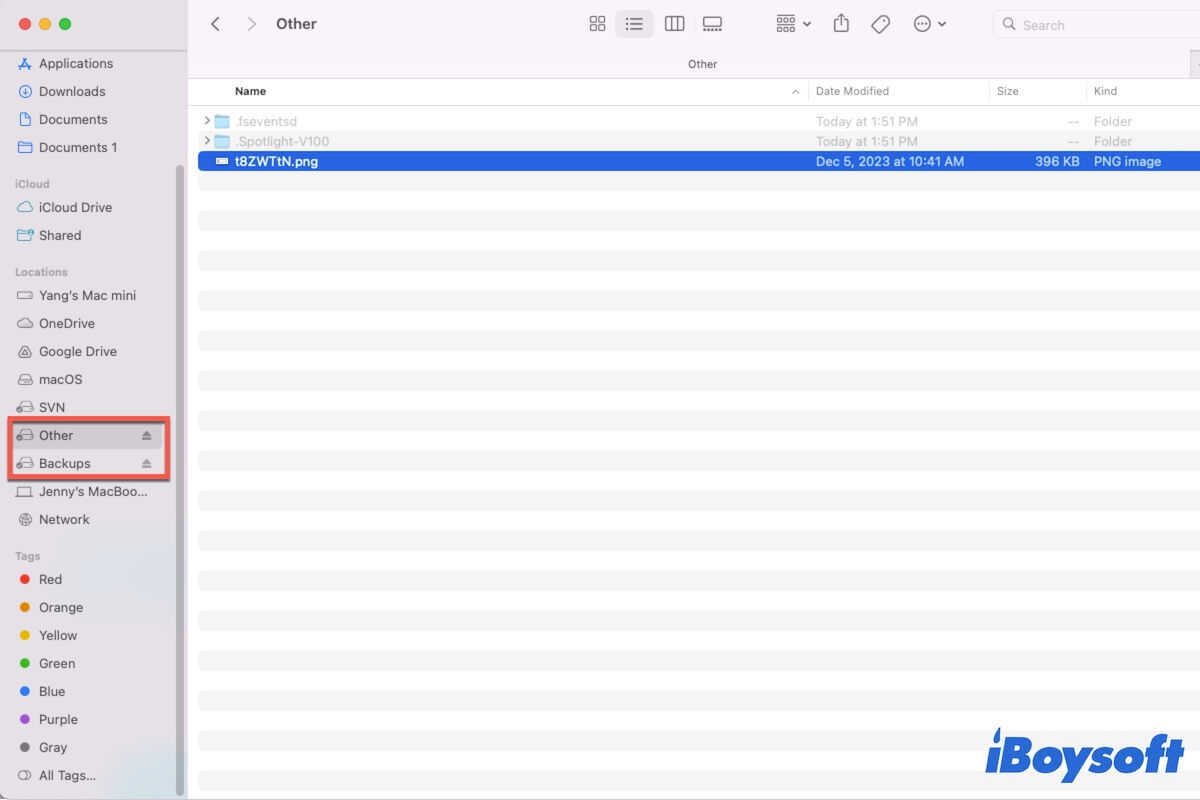Eject the Other drive
The width and height of the screenshot is (1200, 800).
pyautogui.click(x=148, y=435)
